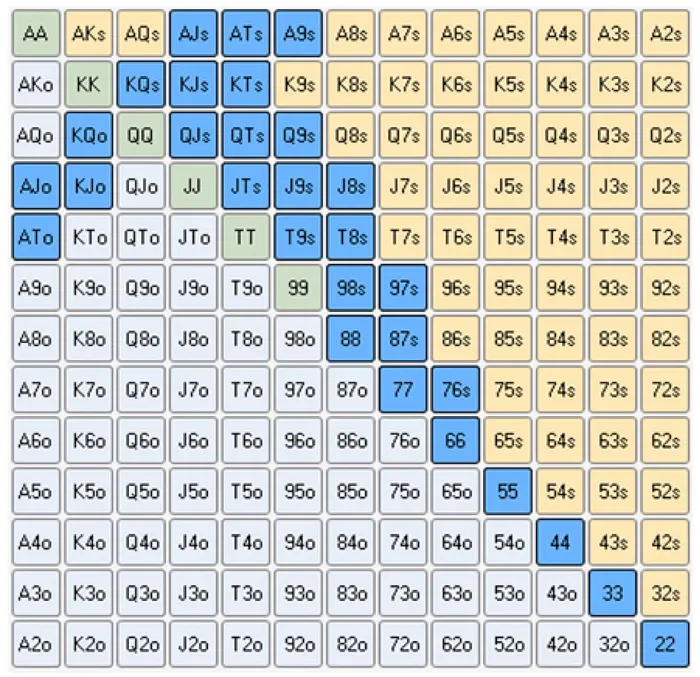Select the 99 pocket pair cell
This screenshot has height=677, width=700.
pyautogui.click(x=298, y=288)
